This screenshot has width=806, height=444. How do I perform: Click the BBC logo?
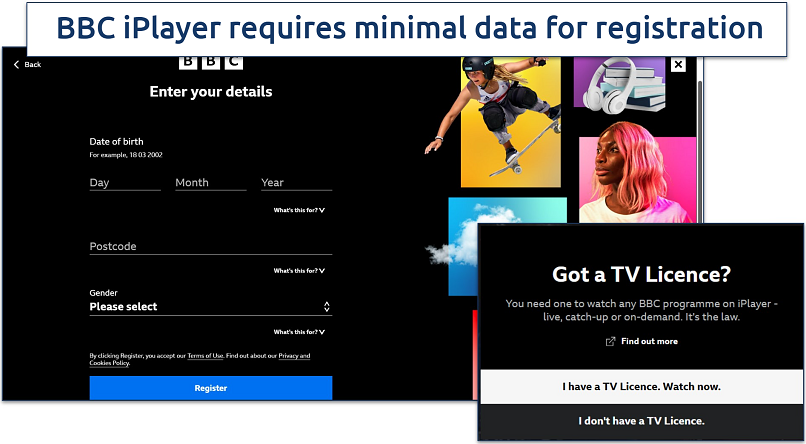(x=211, y=63)
